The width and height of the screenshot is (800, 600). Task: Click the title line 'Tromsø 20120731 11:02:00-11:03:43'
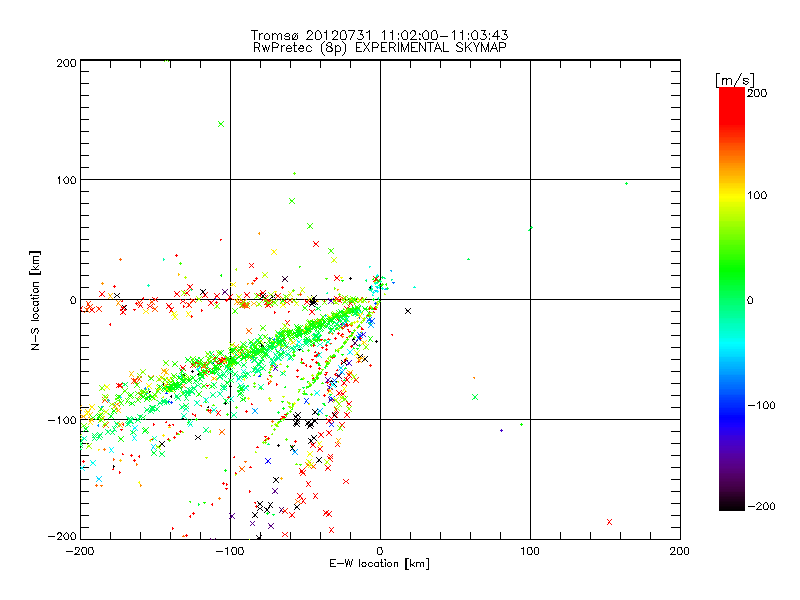379,35
